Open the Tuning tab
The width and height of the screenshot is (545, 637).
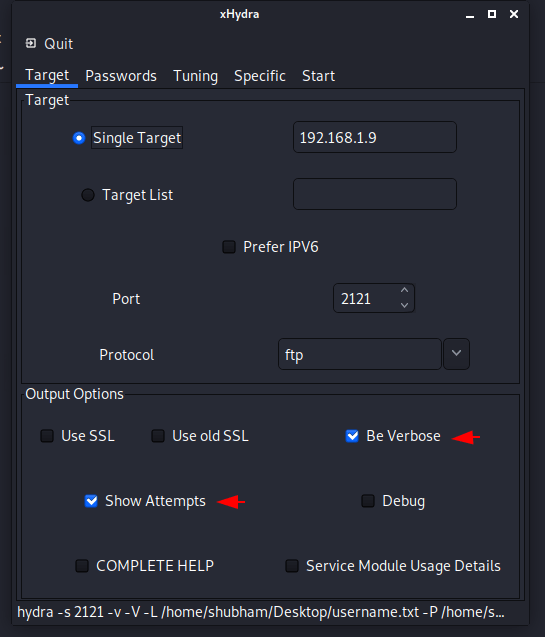point(195,76)
